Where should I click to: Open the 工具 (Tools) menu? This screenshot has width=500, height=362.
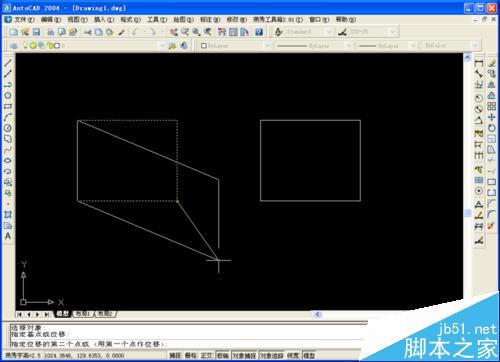tap(157, 20)
